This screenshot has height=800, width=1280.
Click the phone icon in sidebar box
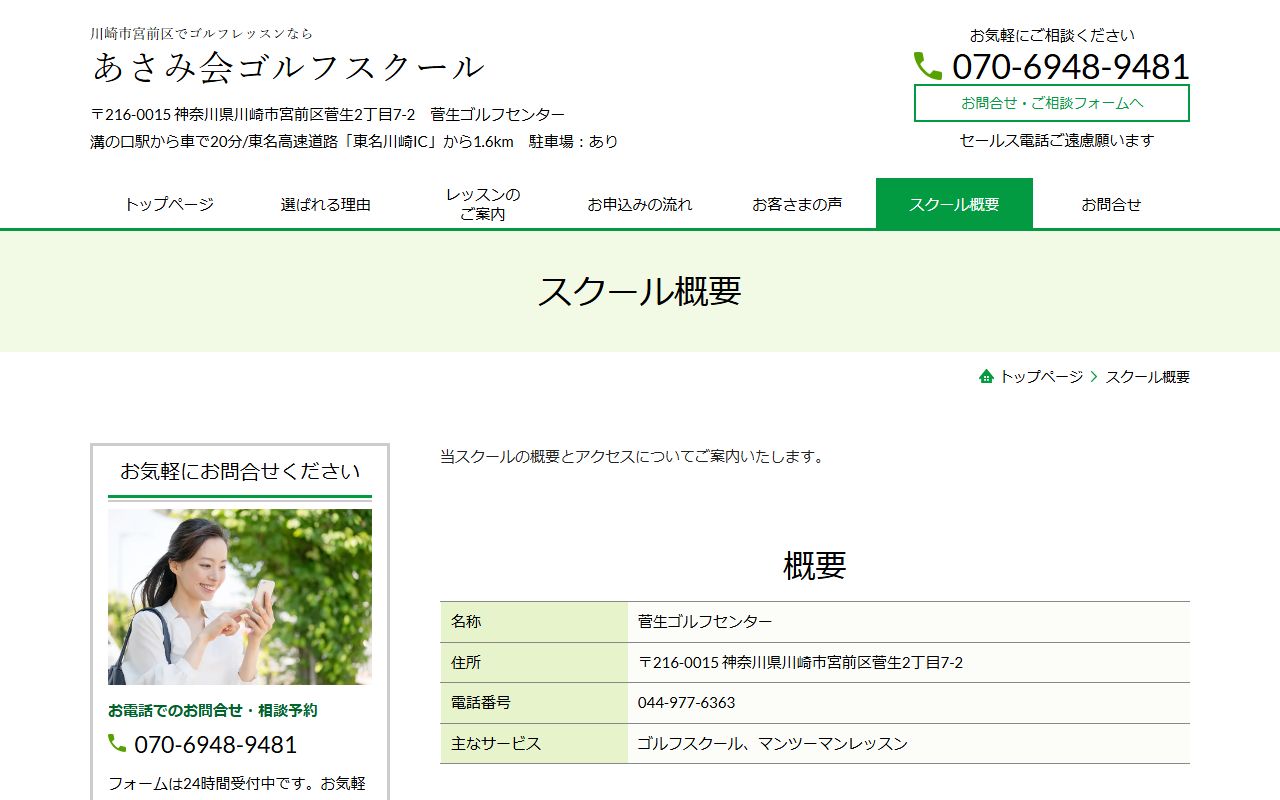117,743
